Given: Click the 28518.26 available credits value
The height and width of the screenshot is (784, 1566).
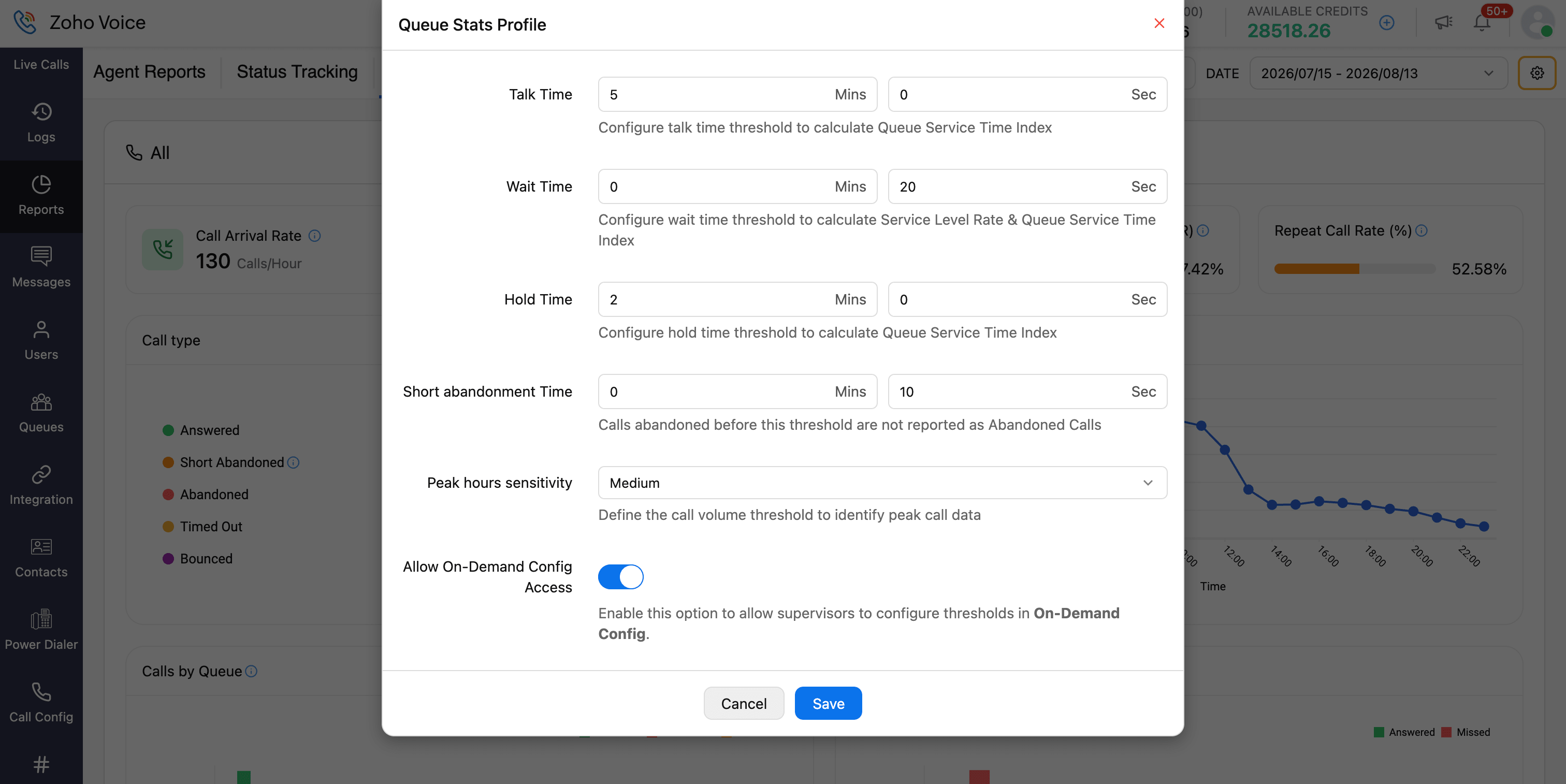Looking at the screenshot, I should click(1289, 31).
